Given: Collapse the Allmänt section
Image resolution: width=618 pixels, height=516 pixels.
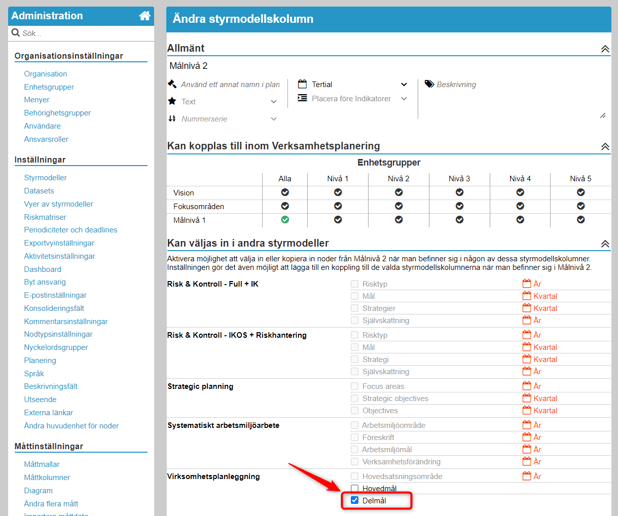Looking at the screenshot, I should click(x=604, y=49).
